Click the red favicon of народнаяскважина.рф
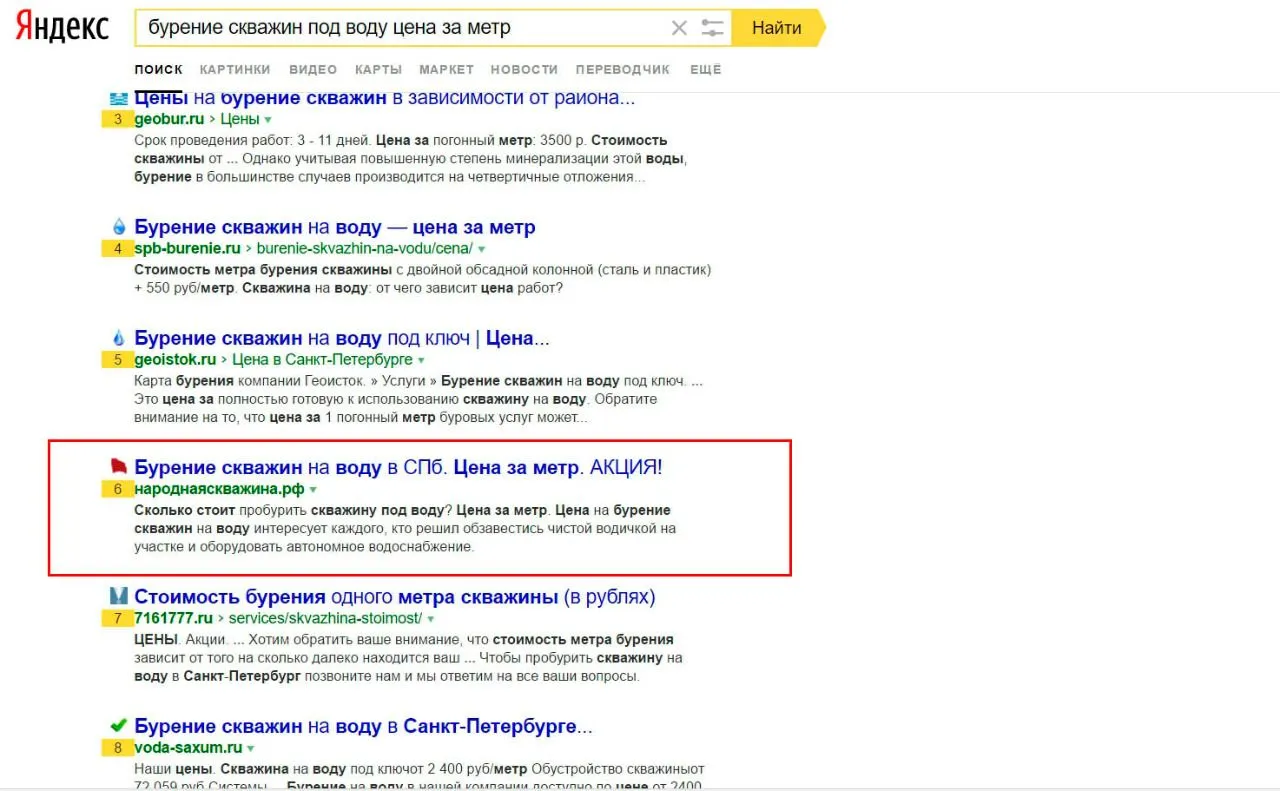1280x791 pixels. pos(119,467)
